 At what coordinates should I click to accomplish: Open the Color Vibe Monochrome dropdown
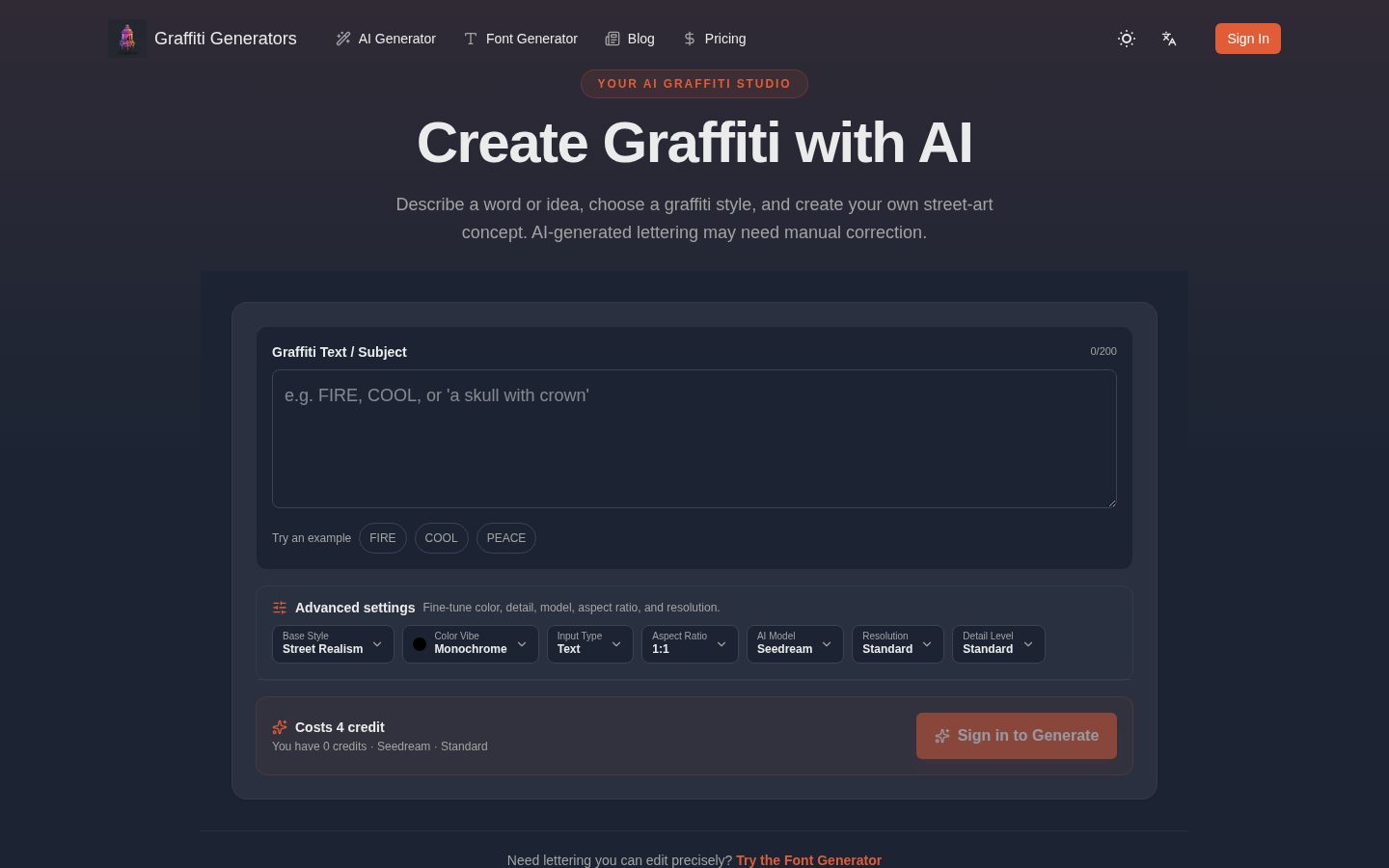click(x=471, y=644)
